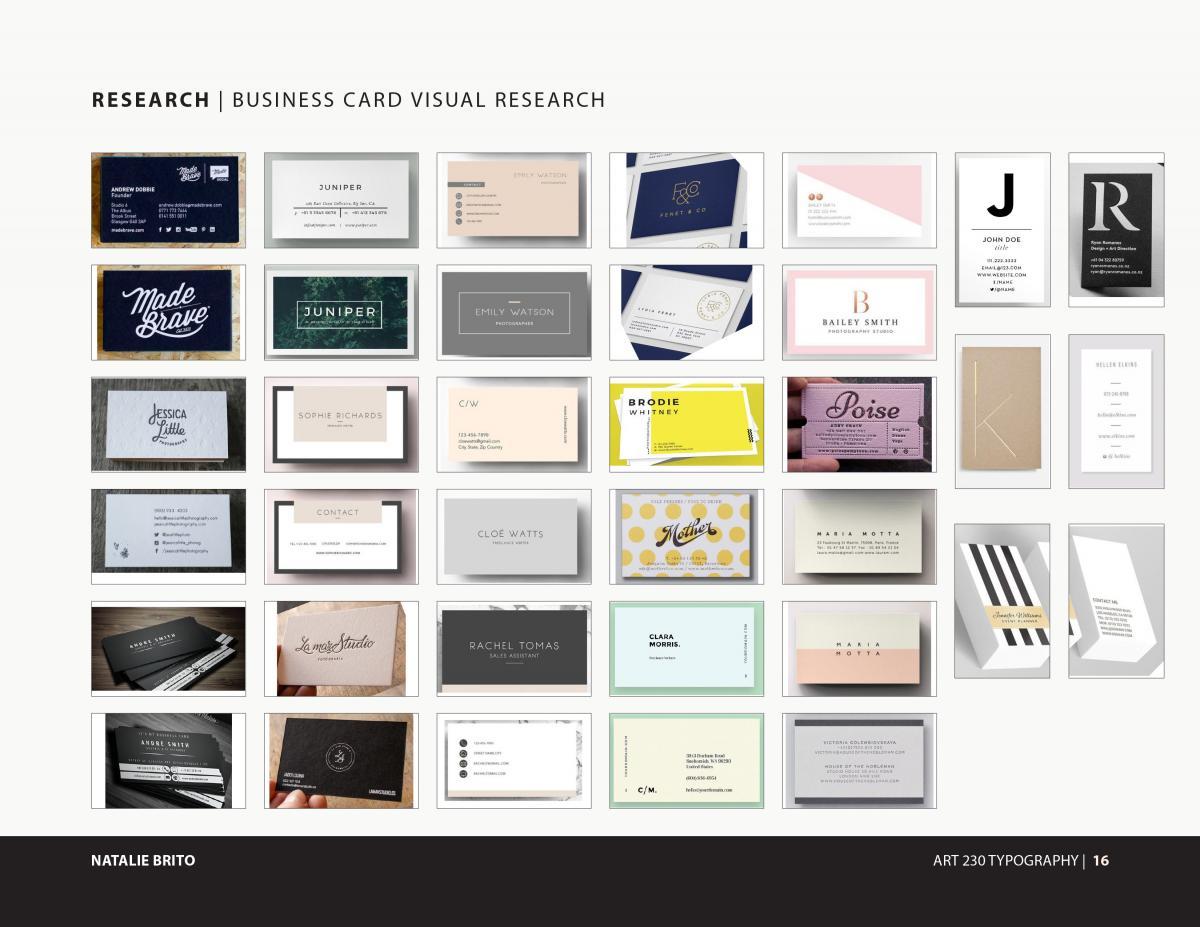Click the Bailey Smith Photography Studio card

[x=858, y=311]
